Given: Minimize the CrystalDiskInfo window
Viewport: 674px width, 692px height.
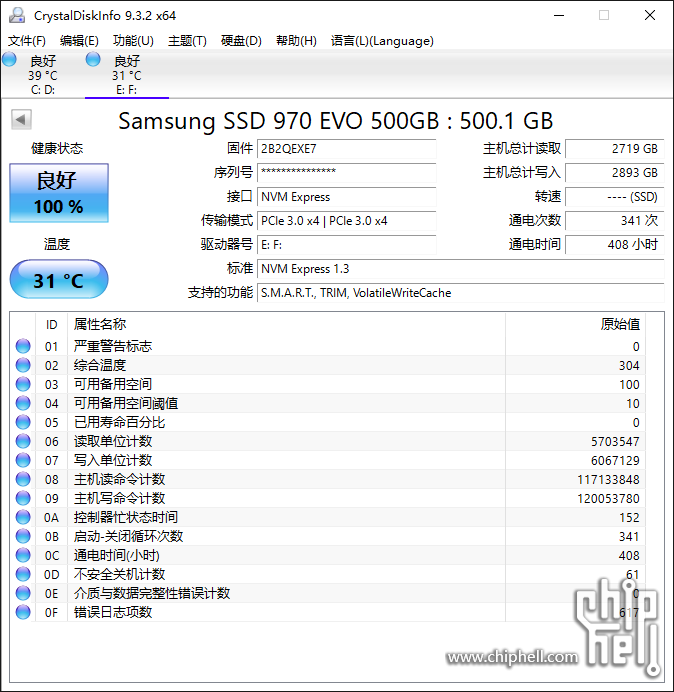Looking at the screenshot, I should pyautogui.click(x=559, y=15).
